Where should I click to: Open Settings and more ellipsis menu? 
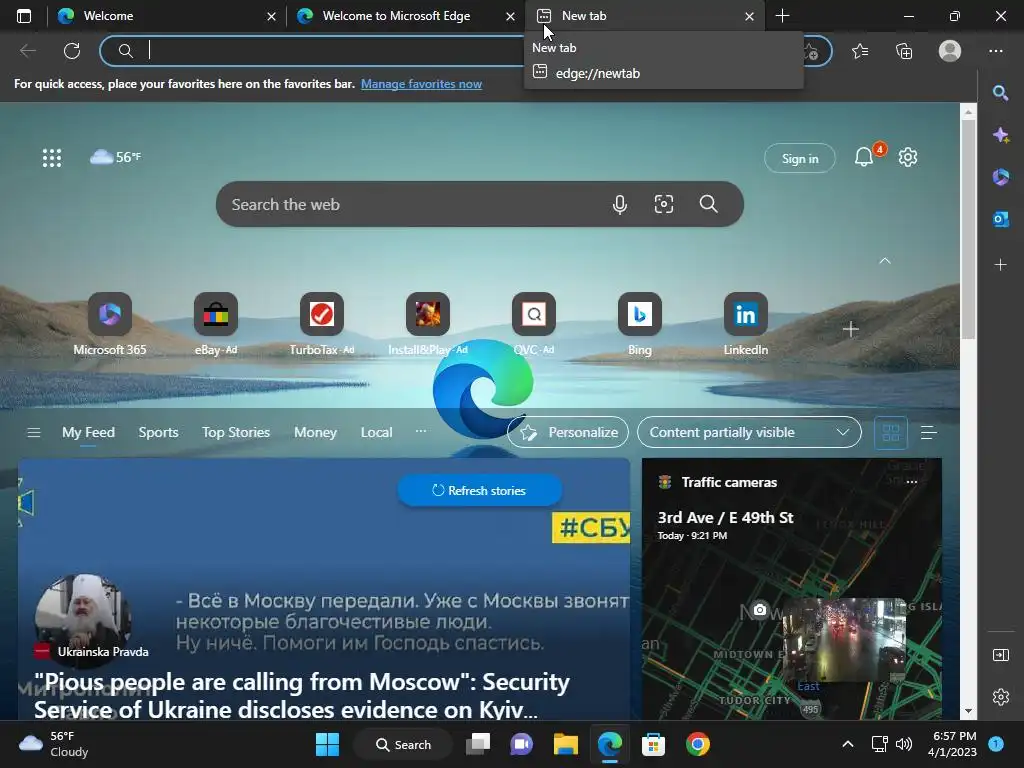point(996,51)
